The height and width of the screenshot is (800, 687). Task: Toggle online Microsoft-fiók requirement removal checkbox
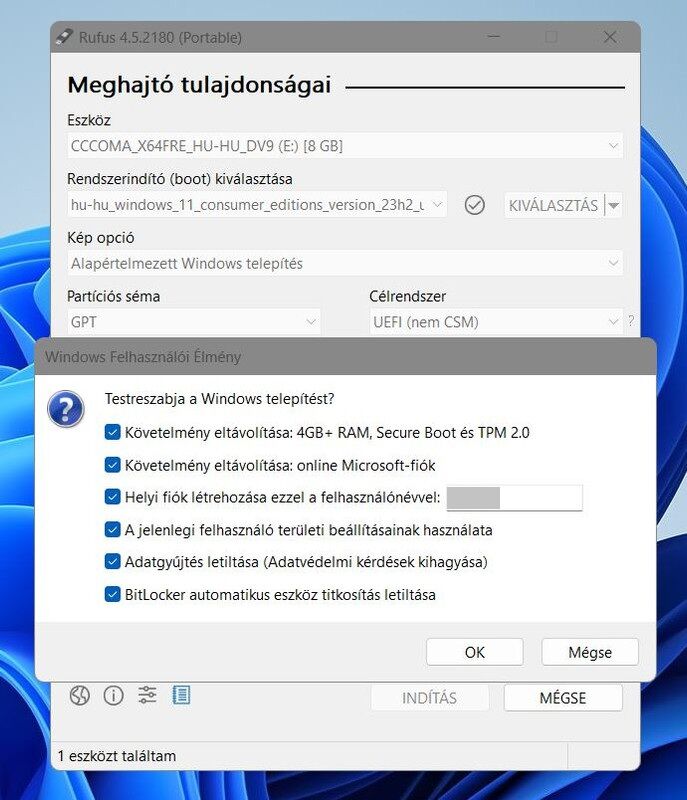(x=112, y=465)
